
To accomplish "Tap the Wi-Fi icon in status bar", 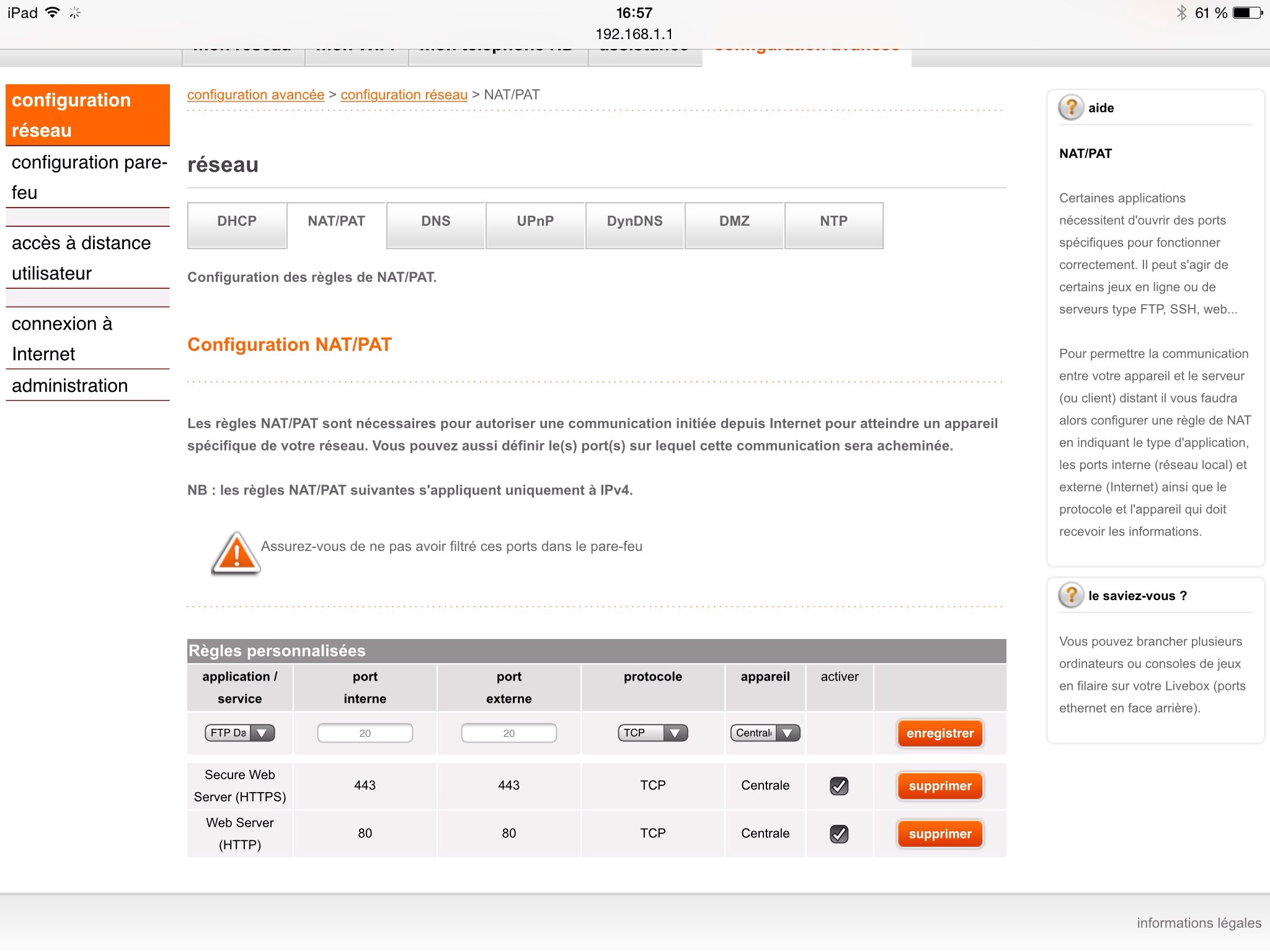I will pos(53,12).
